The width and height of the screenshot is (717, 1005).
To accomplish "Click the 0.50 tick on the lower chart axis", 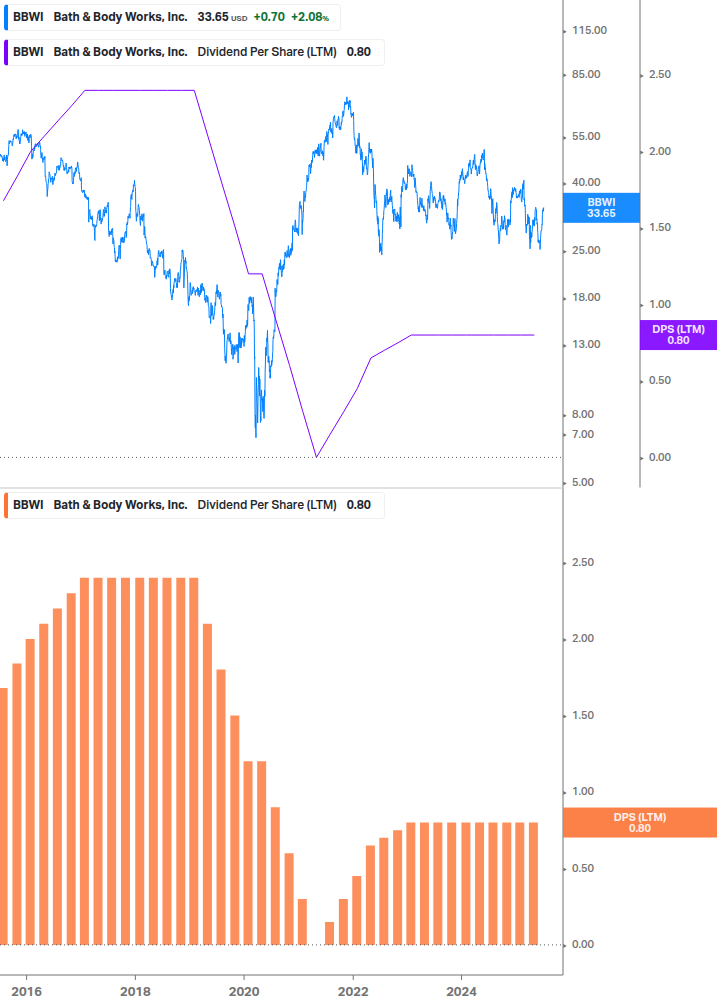I will coord(583,868).
